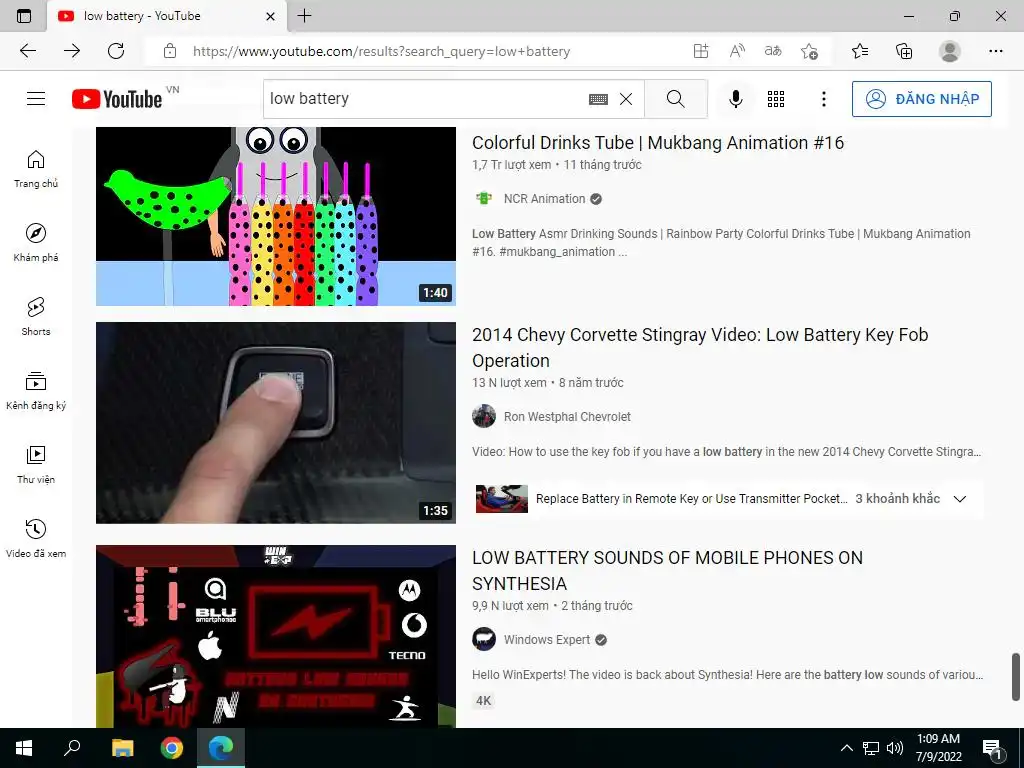
Task: Show hidden system tray icons chevron
Action: tap(846, 748)
